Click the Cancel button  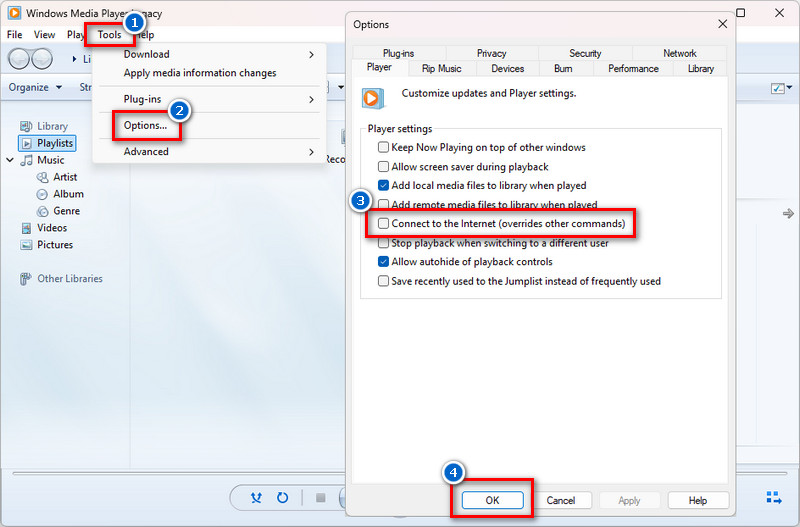pyautogui.click(x=561, y=500)
